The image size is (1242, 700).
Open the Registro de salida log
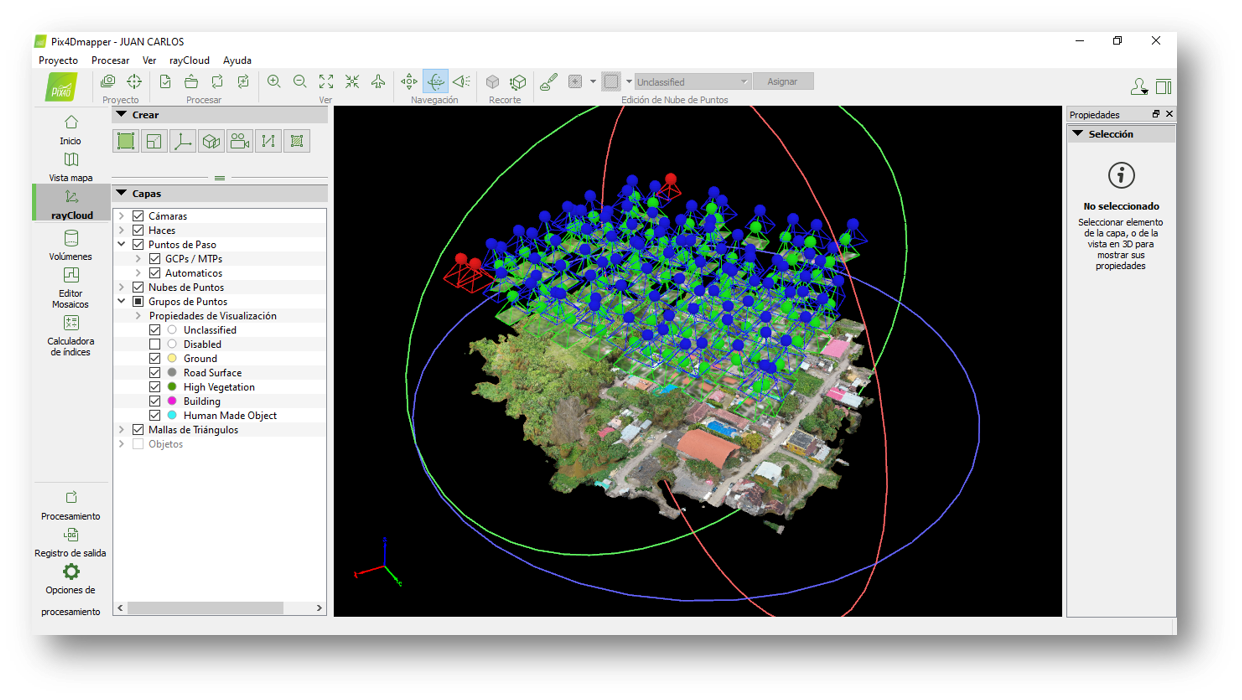71,542
